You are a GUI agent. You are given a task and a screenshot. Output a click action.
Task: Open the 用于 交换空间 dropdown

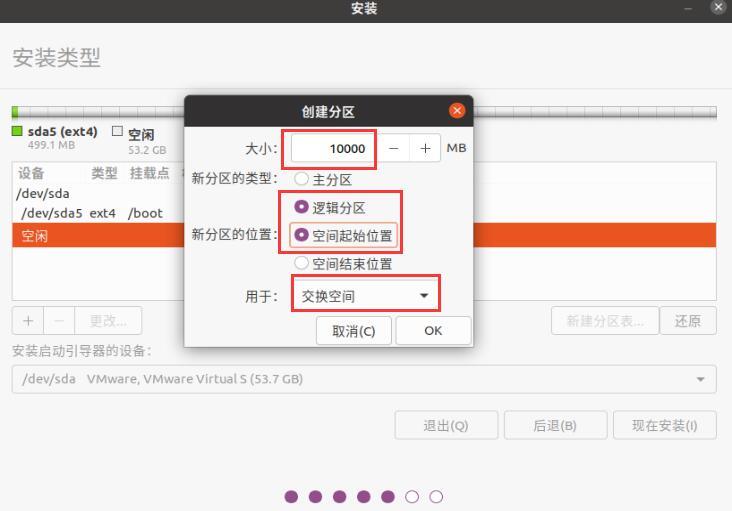pyautogui.click(x=366, y=295)
